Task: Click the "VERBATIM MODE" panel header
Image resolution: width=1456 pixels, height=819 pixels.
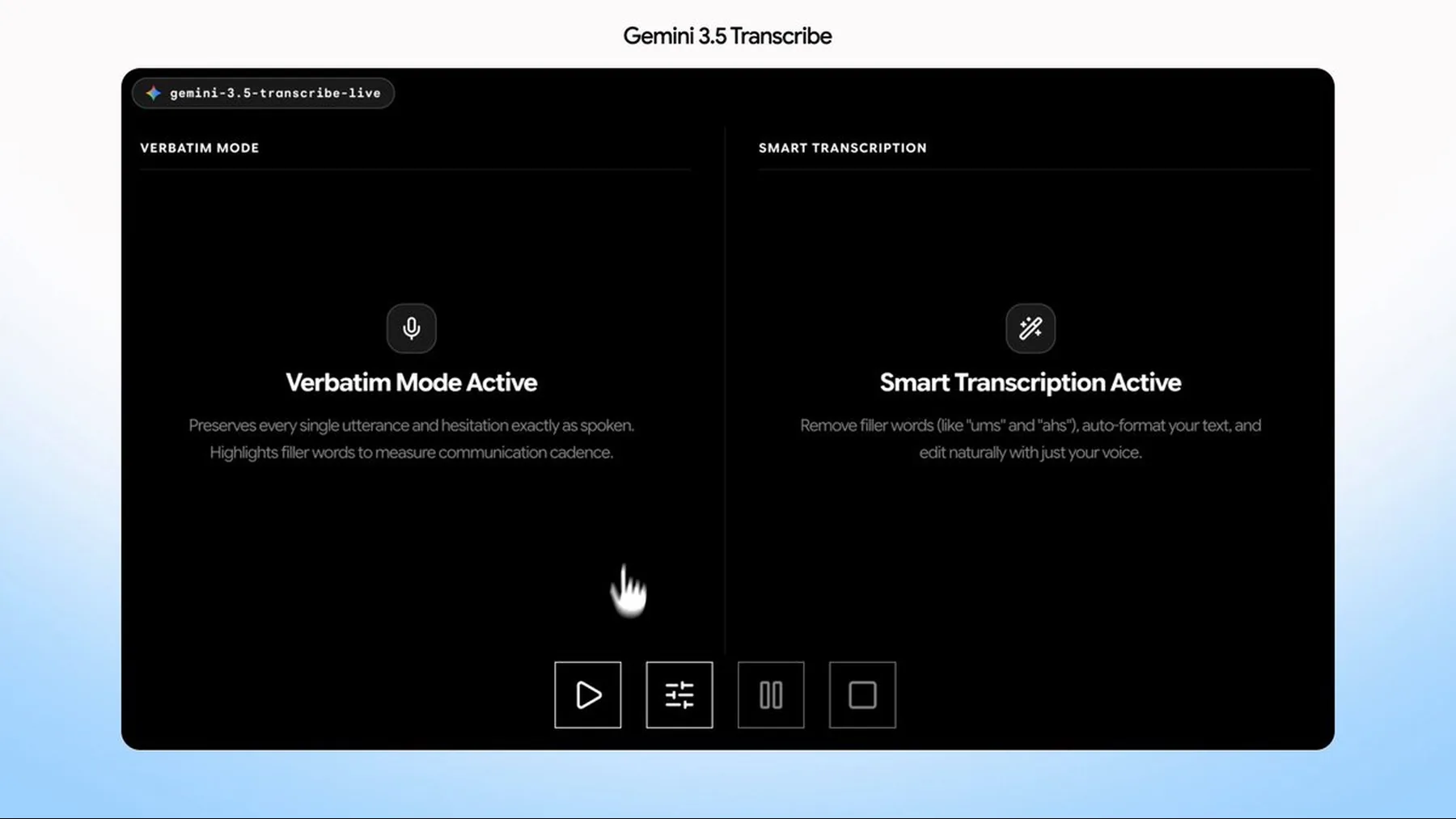Action: coord(200,148)
